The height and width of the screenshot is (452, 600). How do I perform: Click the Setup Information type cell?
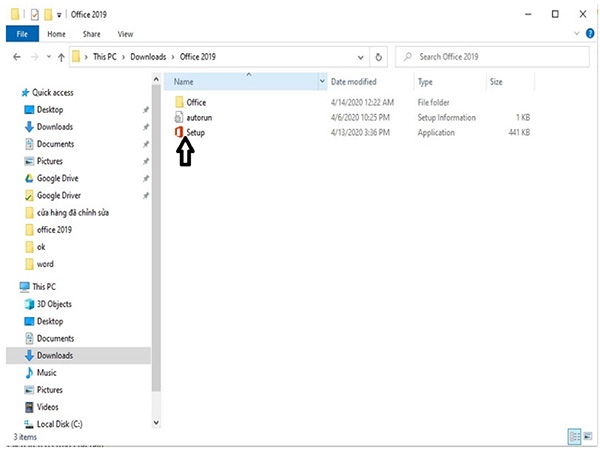(447, 117)
